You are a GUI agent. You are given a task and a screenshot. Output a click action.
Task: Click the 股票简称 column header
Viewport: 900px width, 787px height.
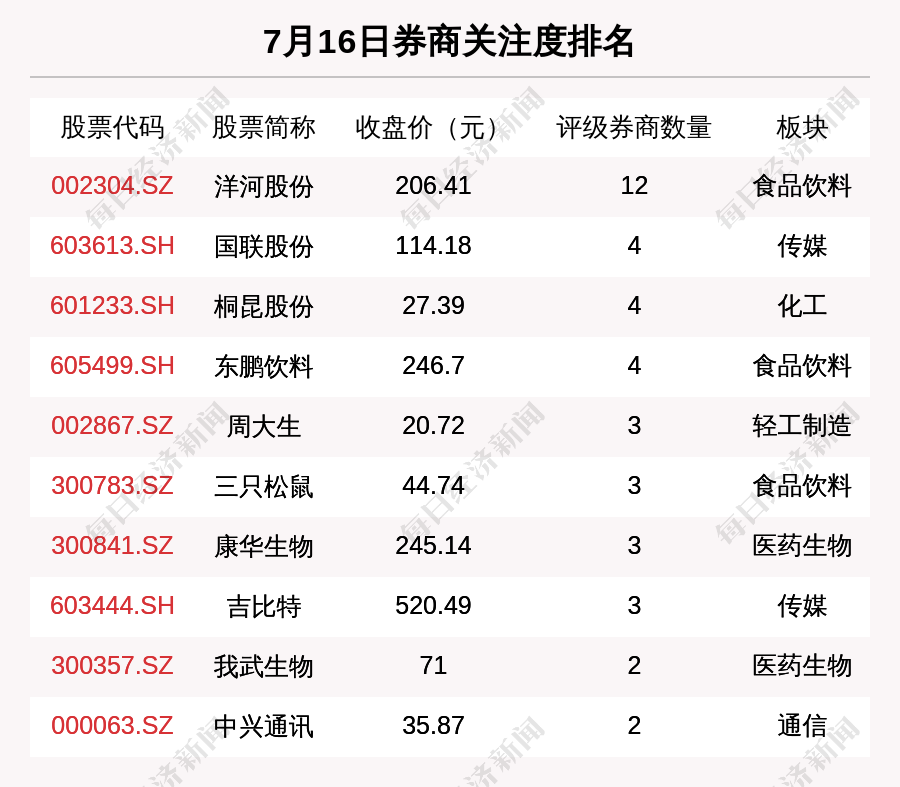coord(263,127)
